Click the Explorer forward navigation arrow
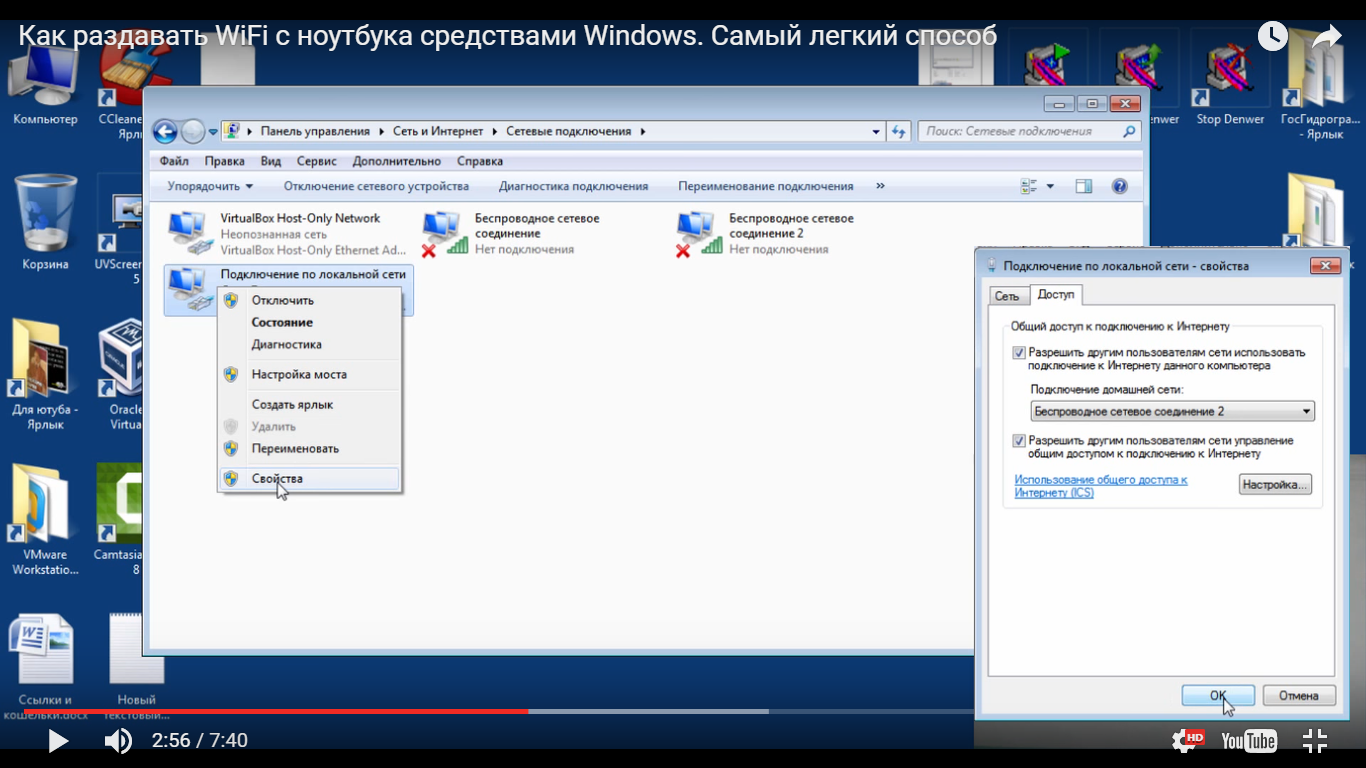The width and height of the screenshot is (1366, 768). pos(193,131)
